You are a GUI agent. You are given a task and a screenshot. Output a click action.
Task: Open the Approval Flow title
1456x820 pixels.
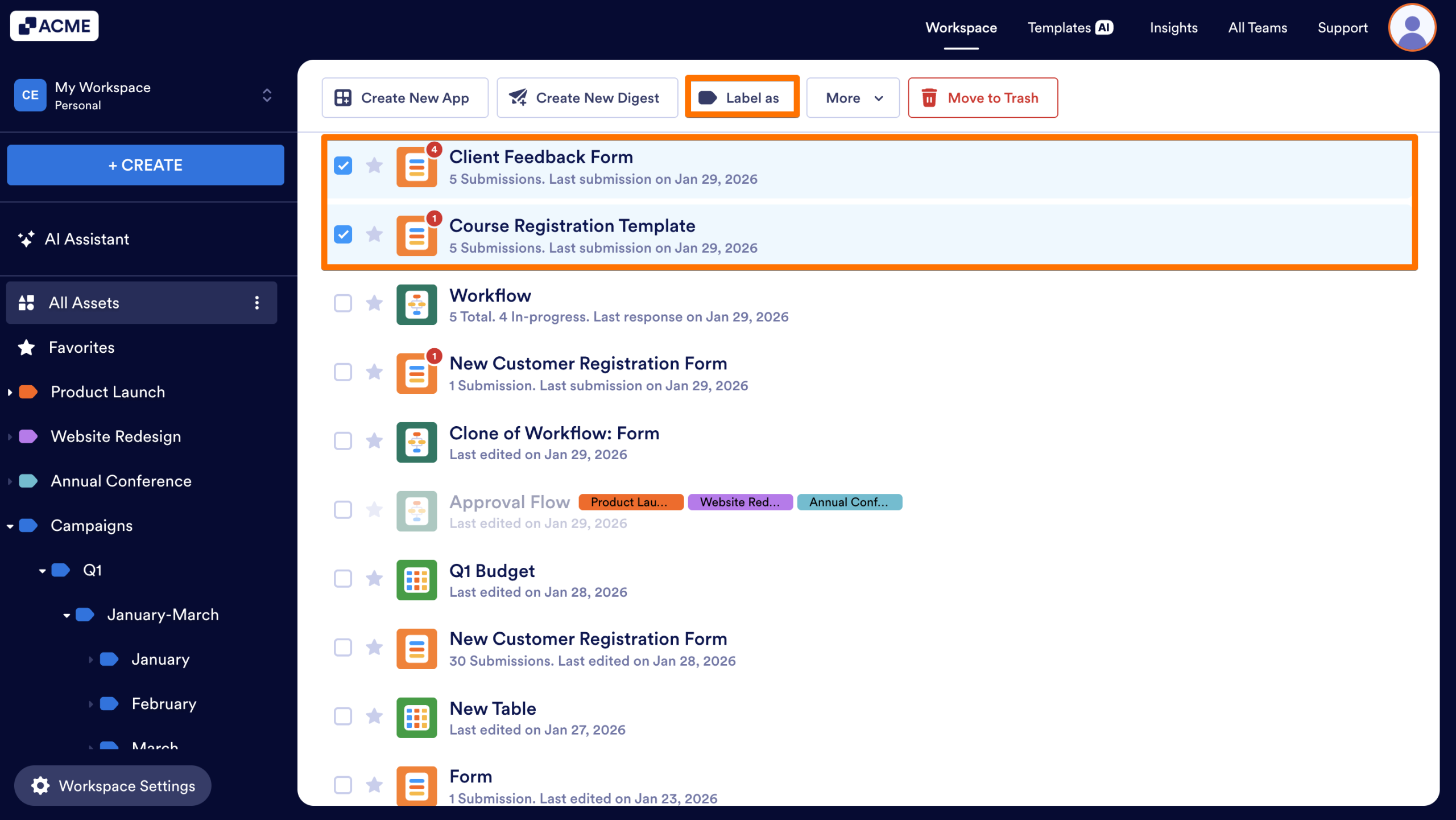tap(510, 502)
